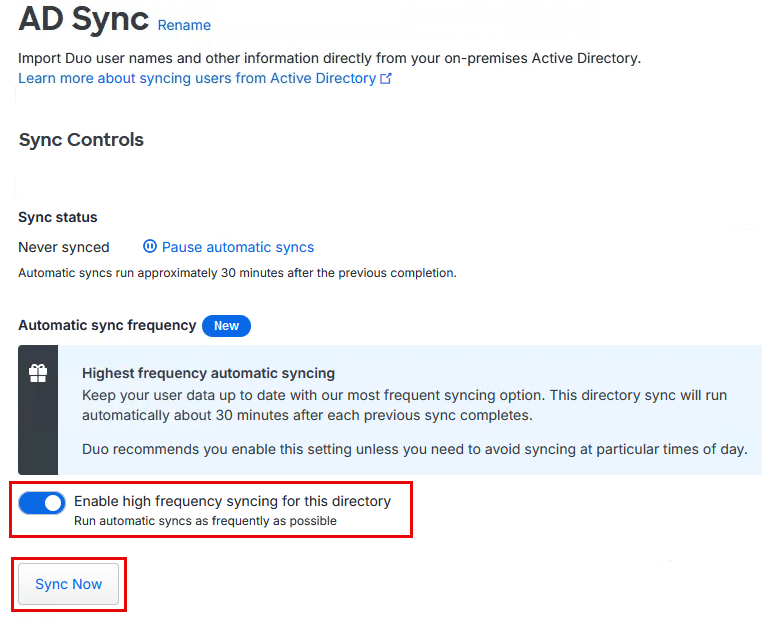Click the external link arrow icon
The height and width of the screenshot is (621, 762).
tap(386, 78)
